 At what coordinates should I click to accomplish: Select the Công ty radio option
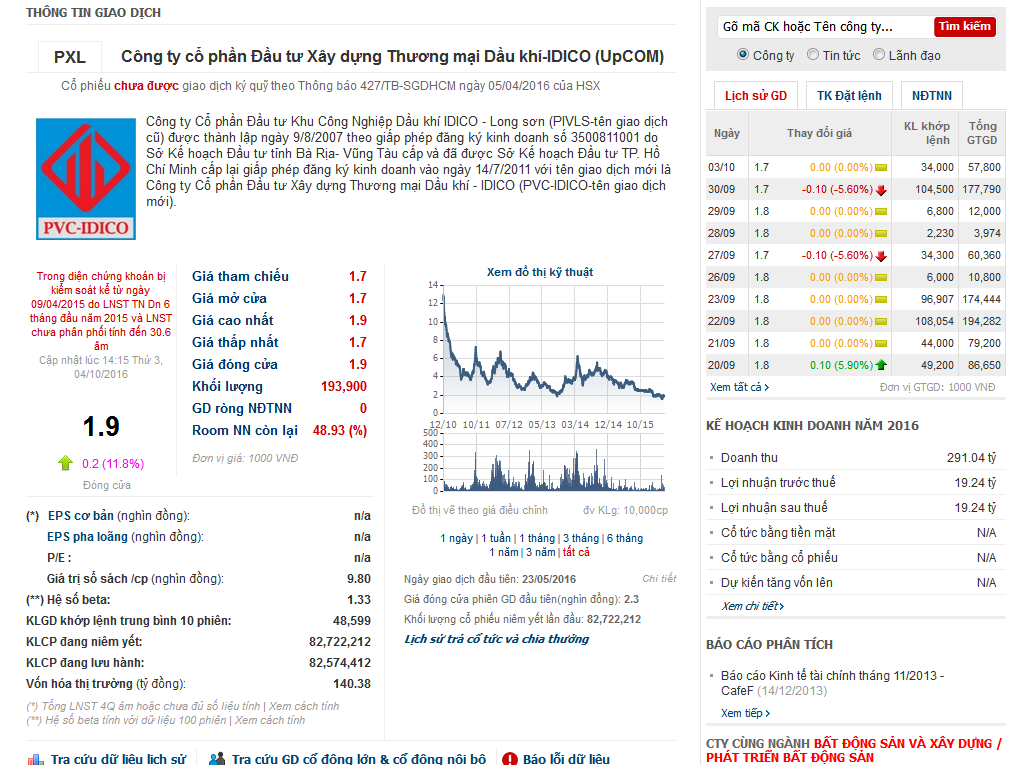pyautogui.click(x=743, y=55)
